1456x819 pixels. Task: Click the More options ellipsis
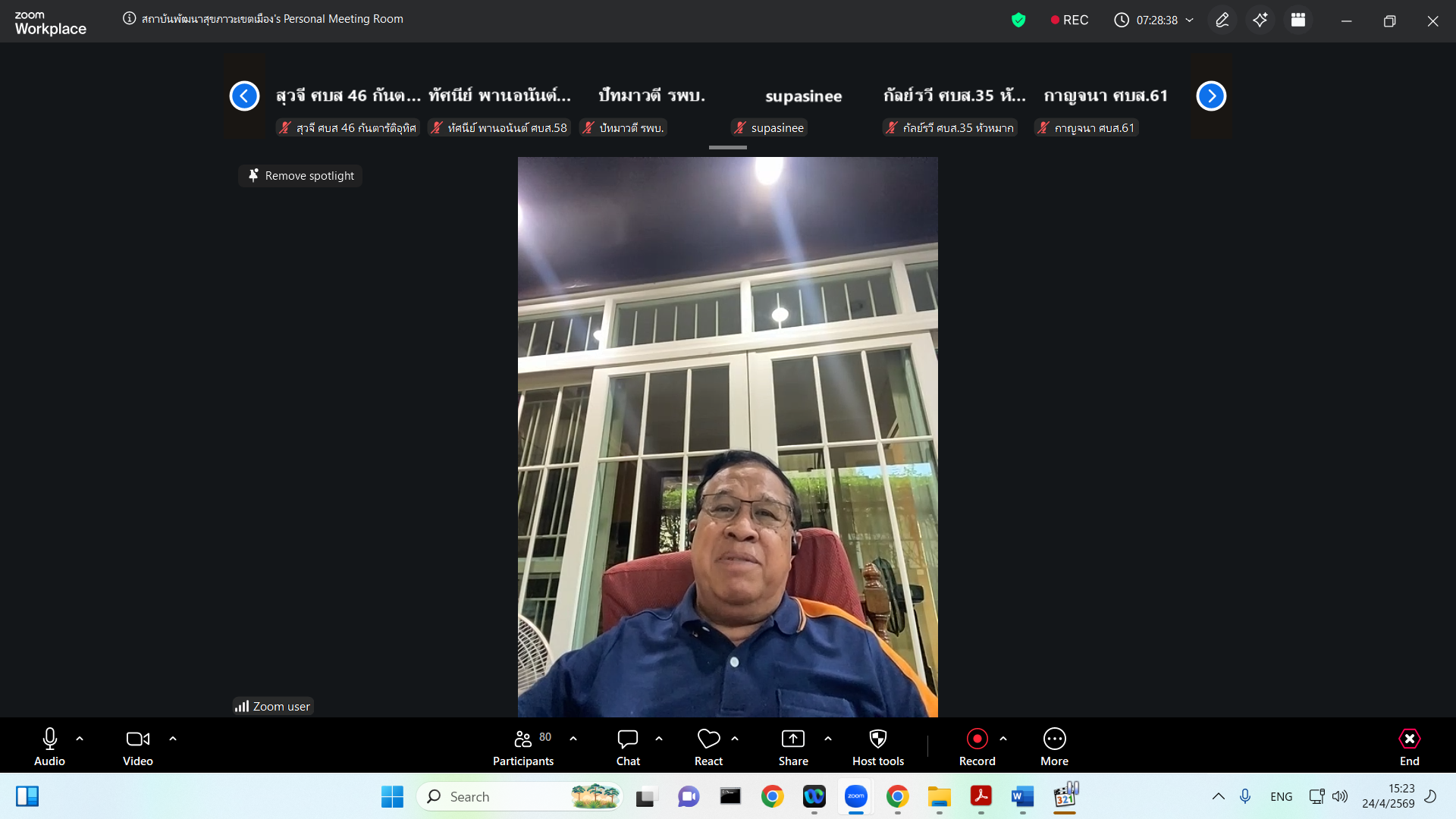(1054, 747)
